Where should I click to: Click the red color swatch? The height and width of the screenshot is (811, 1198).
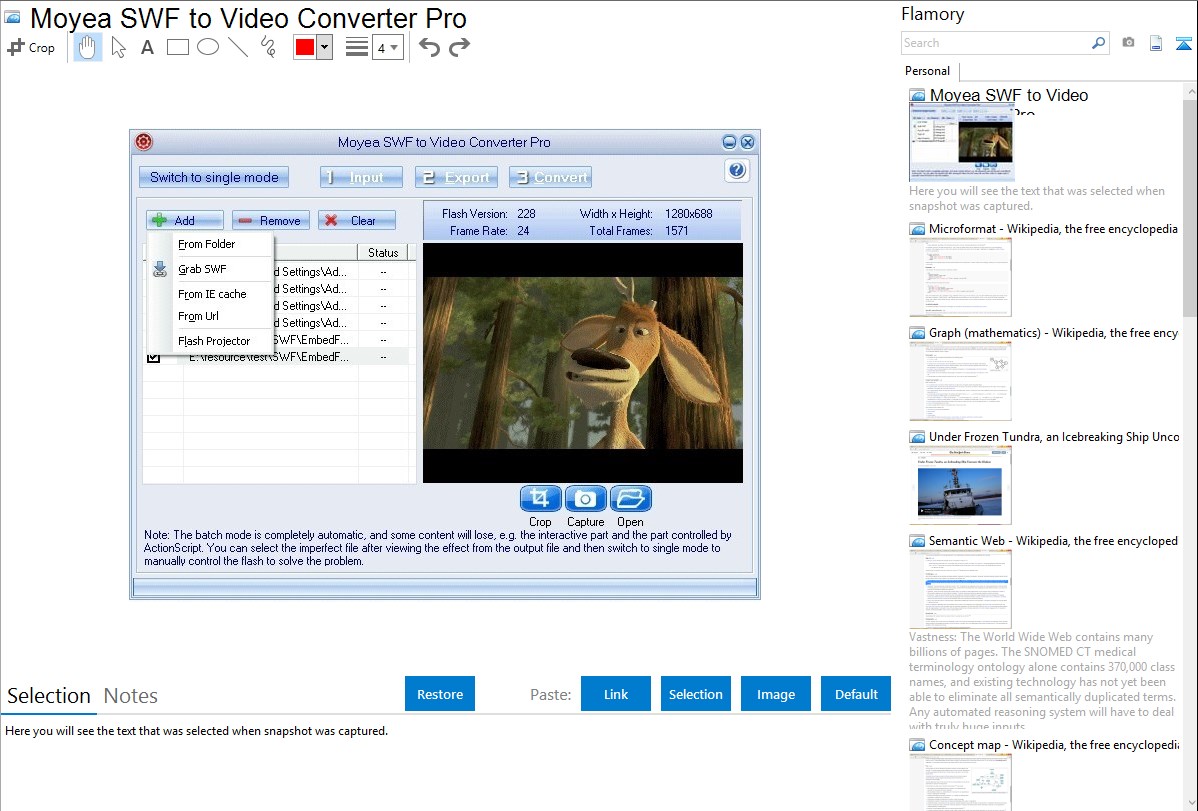pos(305,47)
